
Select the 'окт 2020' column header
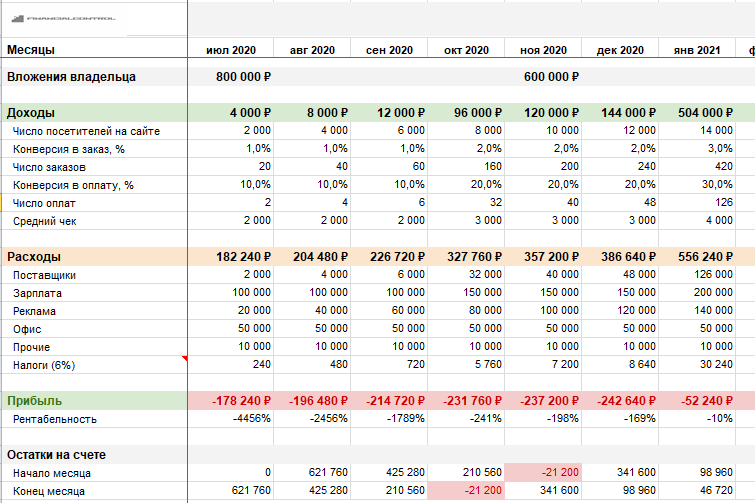[466, 50]
